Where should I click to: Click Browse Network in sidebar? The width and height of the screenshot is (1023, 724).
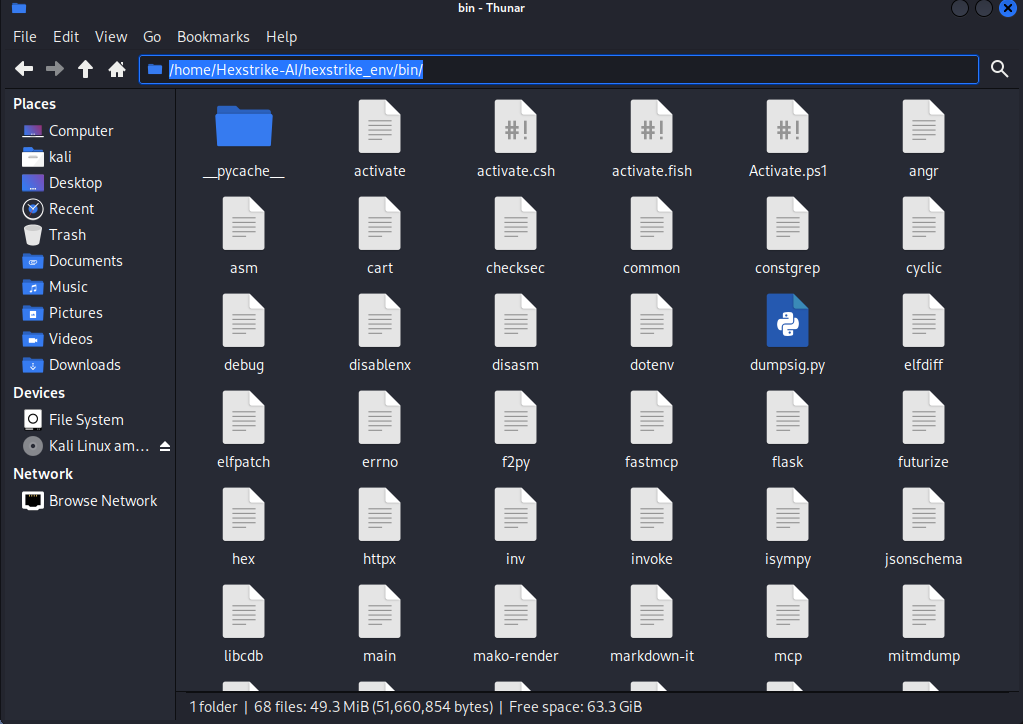[x=103, y=501]
